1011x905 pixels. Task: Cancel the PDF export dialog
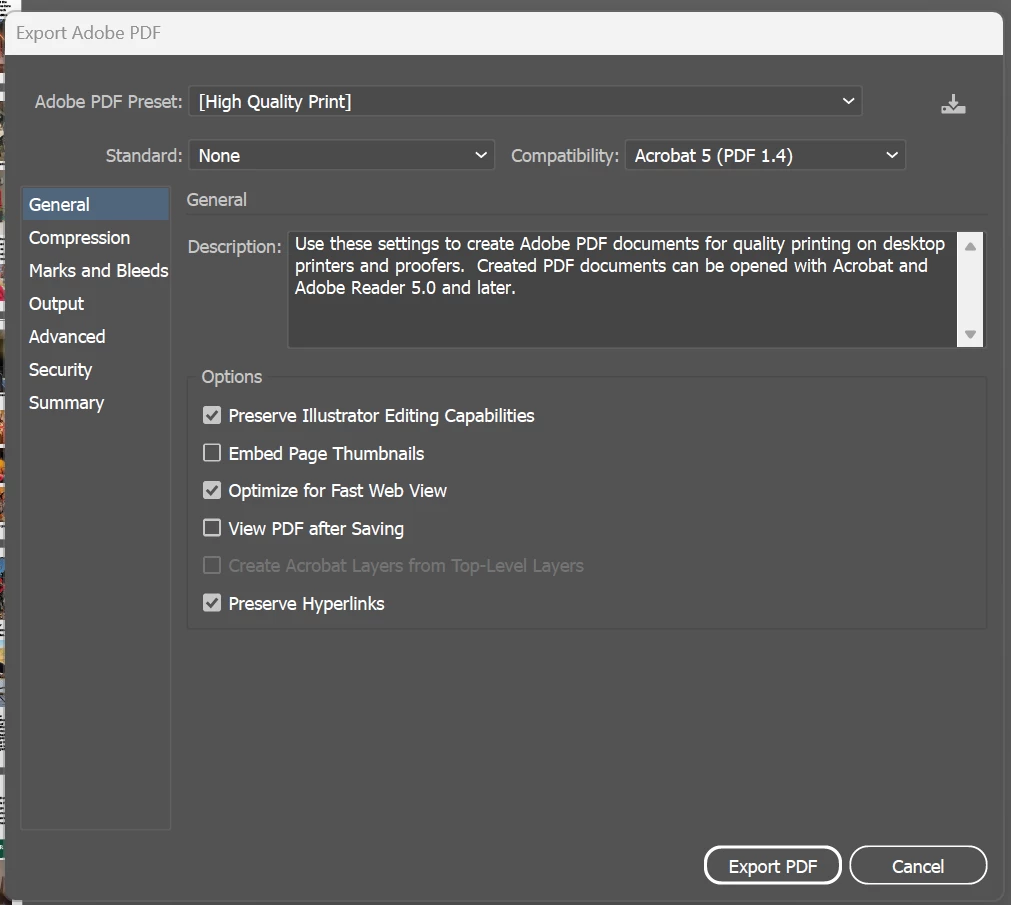918,866
